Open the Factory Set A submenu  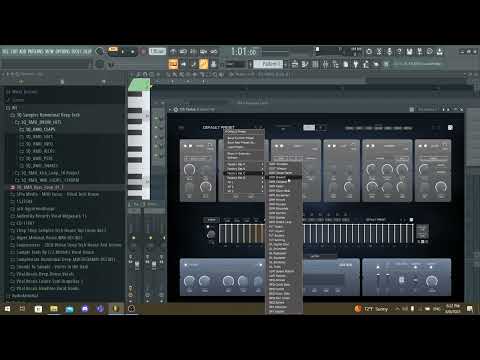click(x=245, y=164)
